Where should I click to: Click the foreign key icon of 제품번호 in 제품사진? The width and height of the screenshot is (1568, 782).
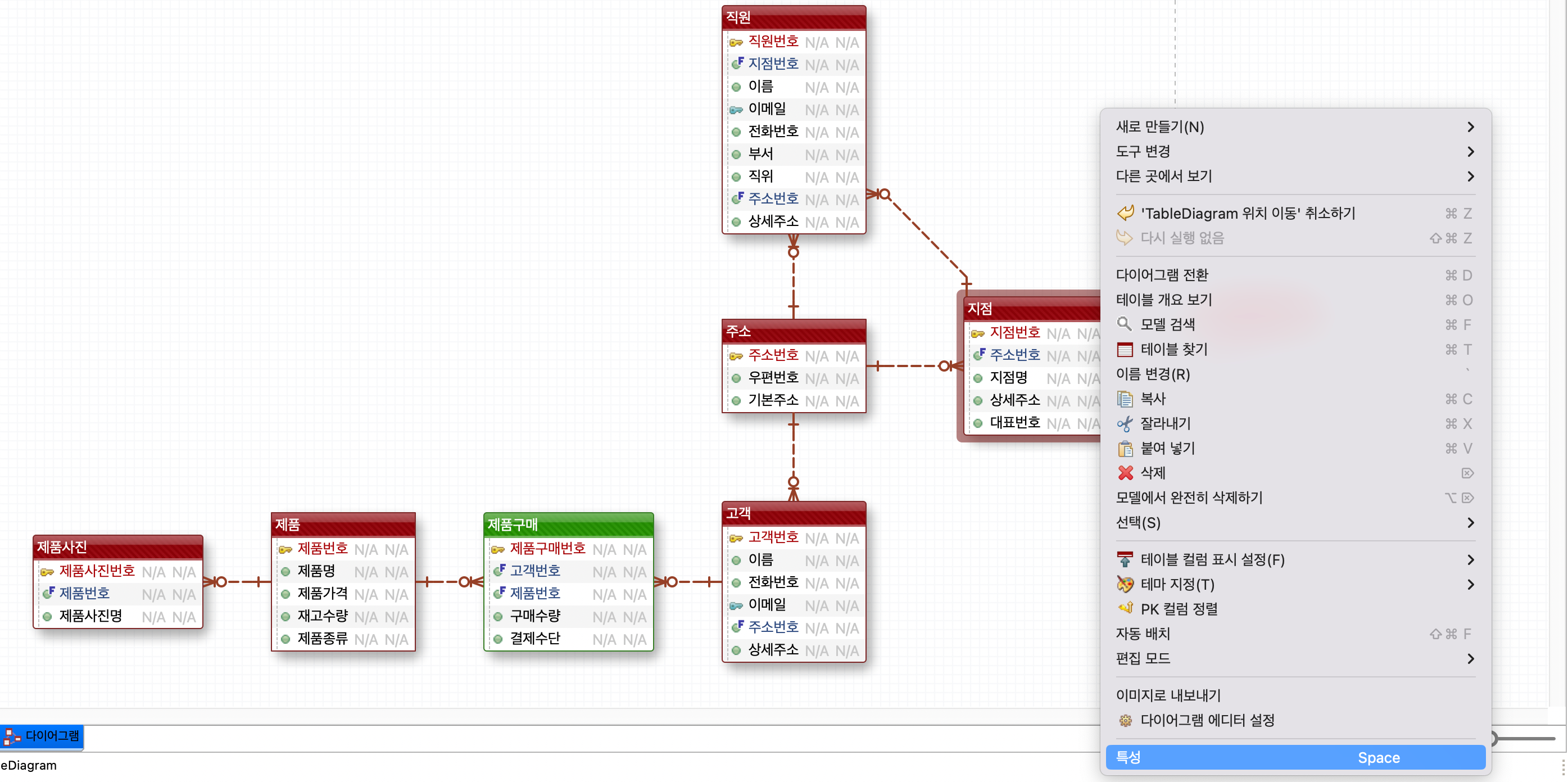[x=48, y=593]
